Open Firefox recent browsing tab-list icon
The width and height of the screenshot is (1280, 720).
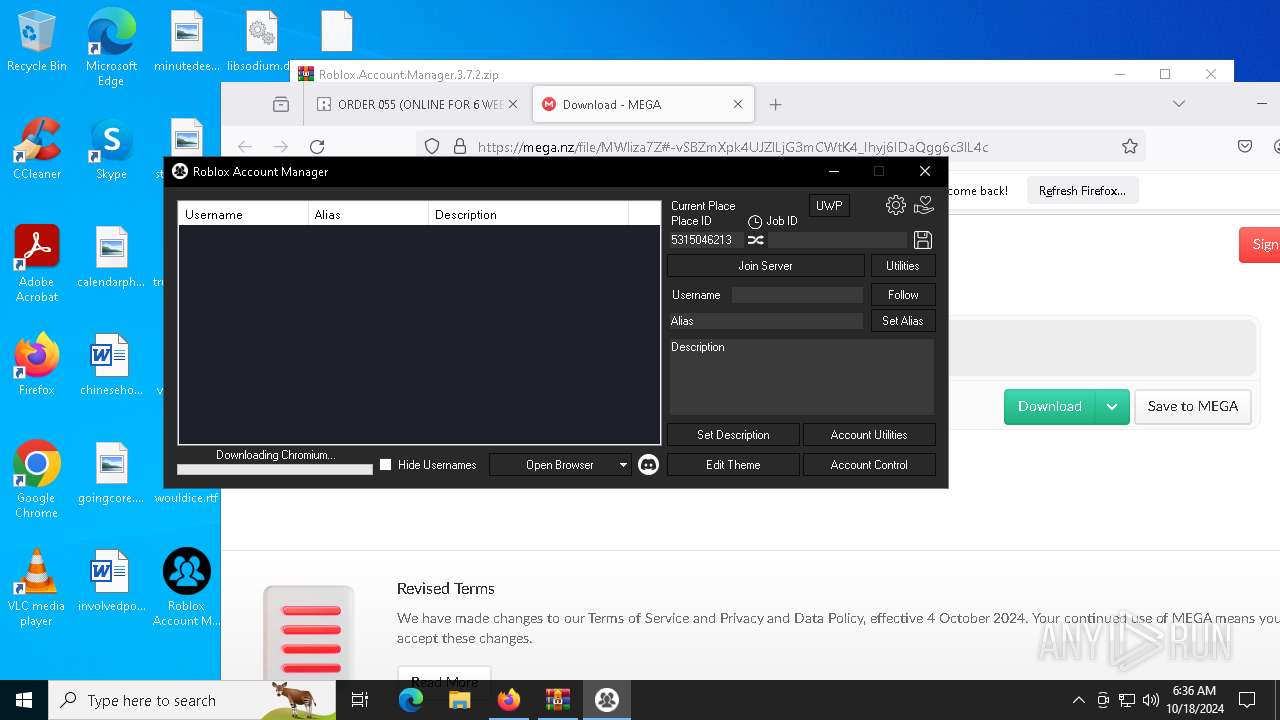(x=281, y=104)
